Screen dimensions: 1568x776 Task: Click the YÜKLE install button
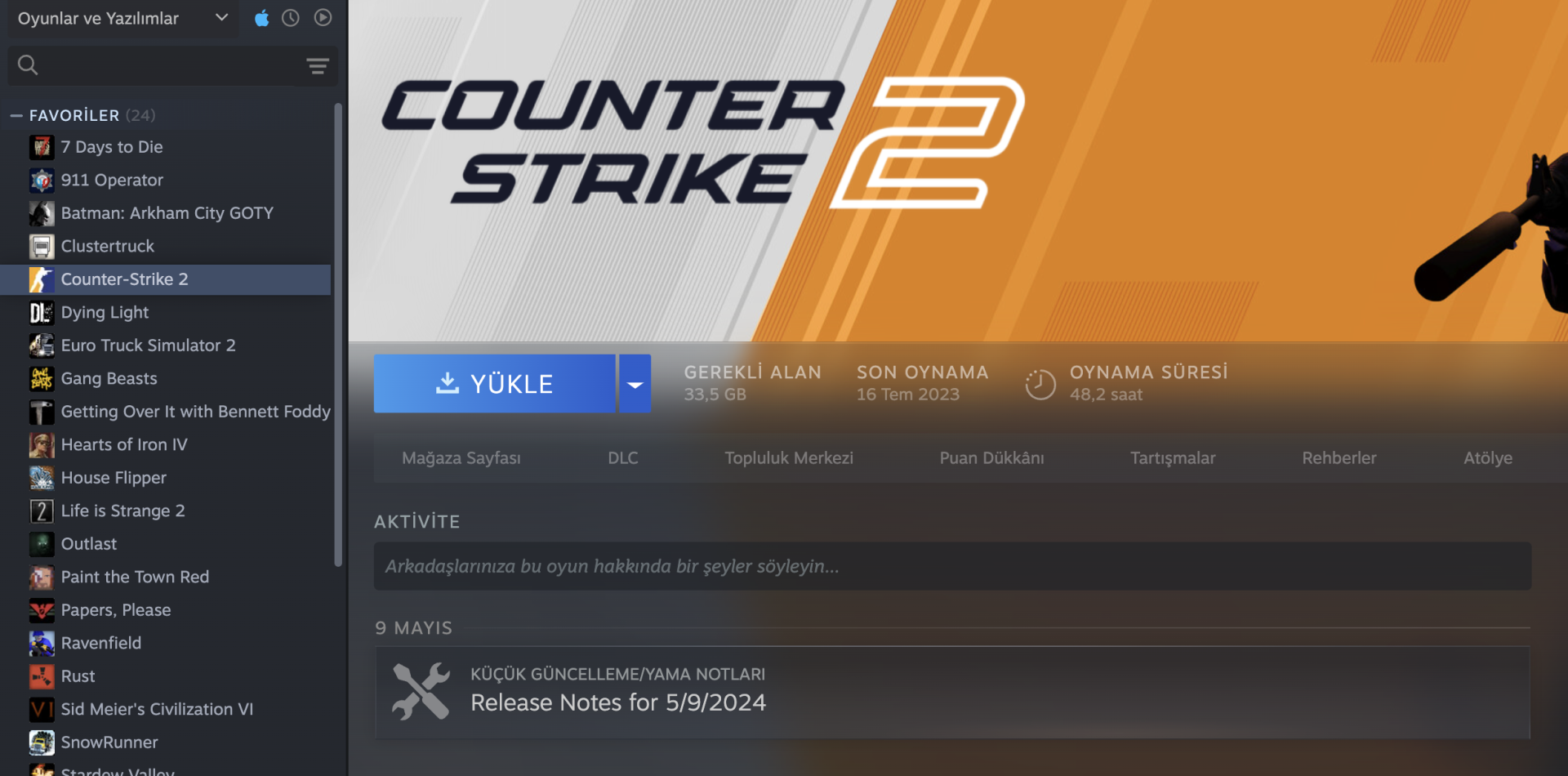(495, 384)
